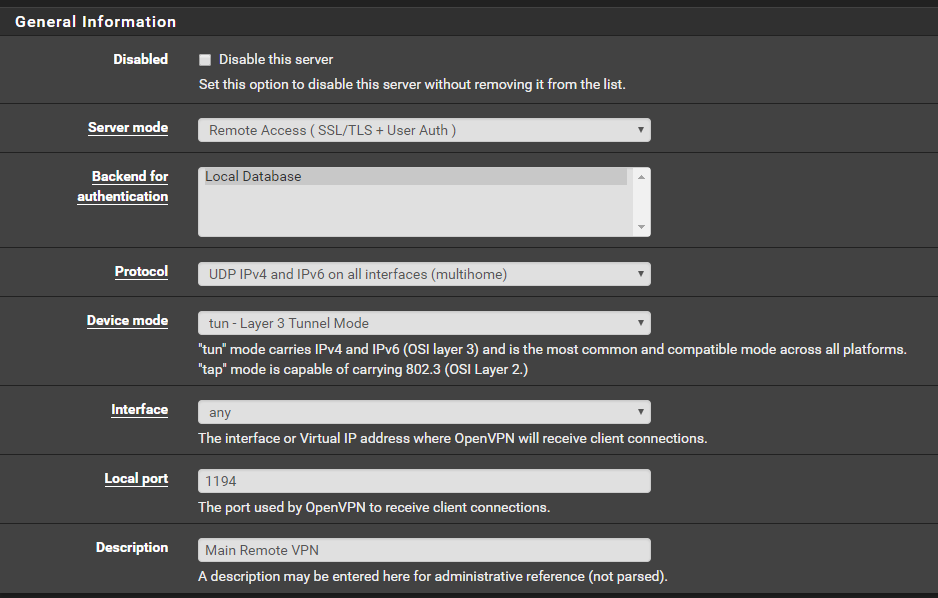Expand the Interface dropdown set to any

click(x=424, y=412)
